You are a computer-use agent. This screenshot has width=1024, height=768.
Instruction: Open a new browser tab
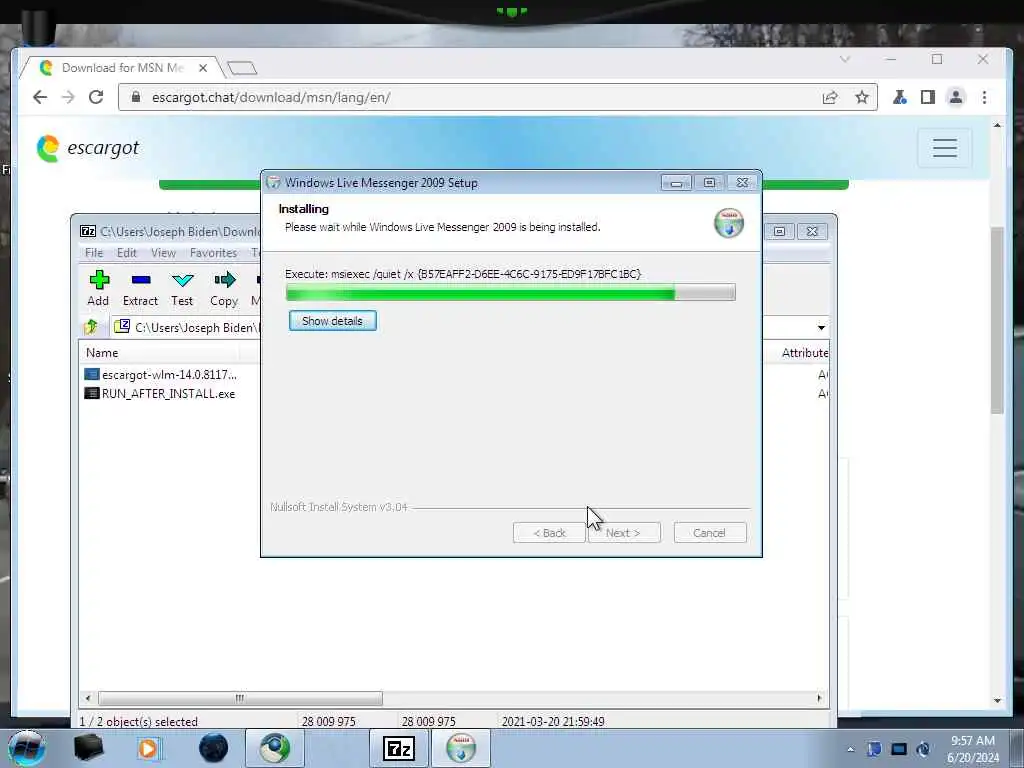coord(242,68)
